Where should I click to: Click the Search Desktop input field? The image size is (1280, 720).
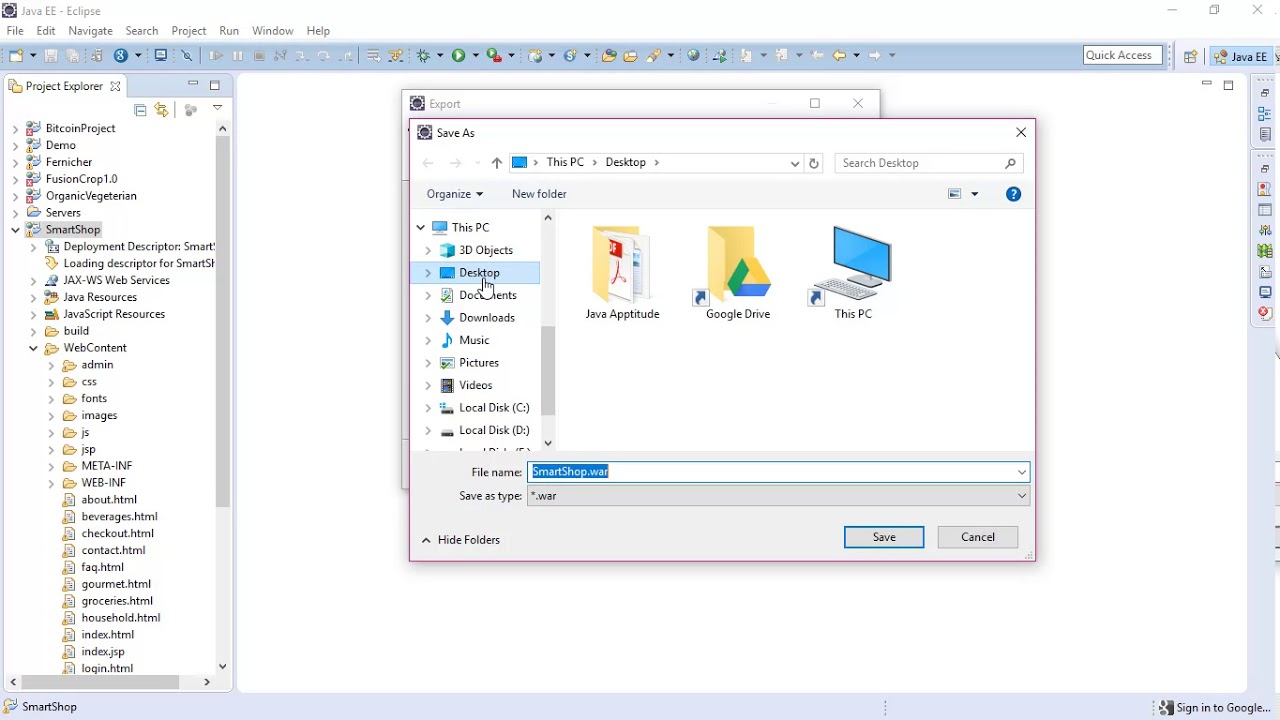[929, 163]
